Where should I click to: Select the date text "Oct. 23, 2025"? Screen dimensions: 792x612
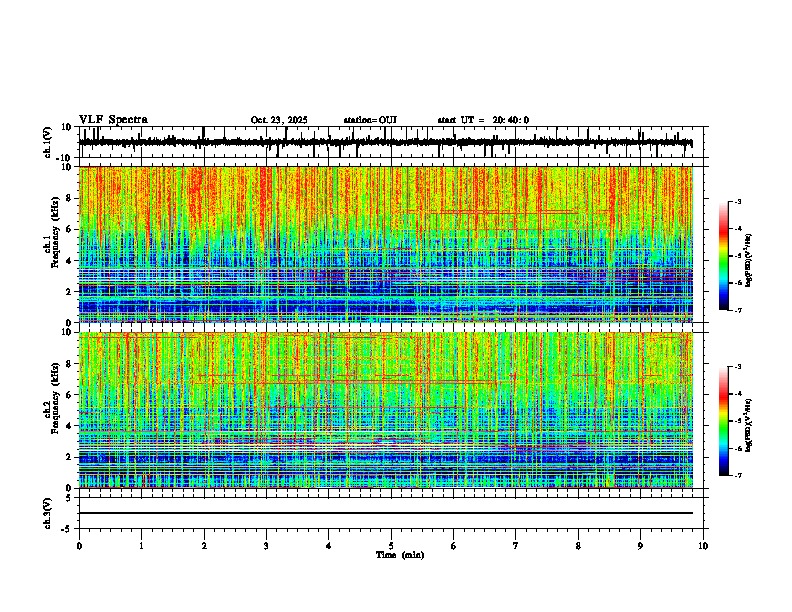coord(279,120)
